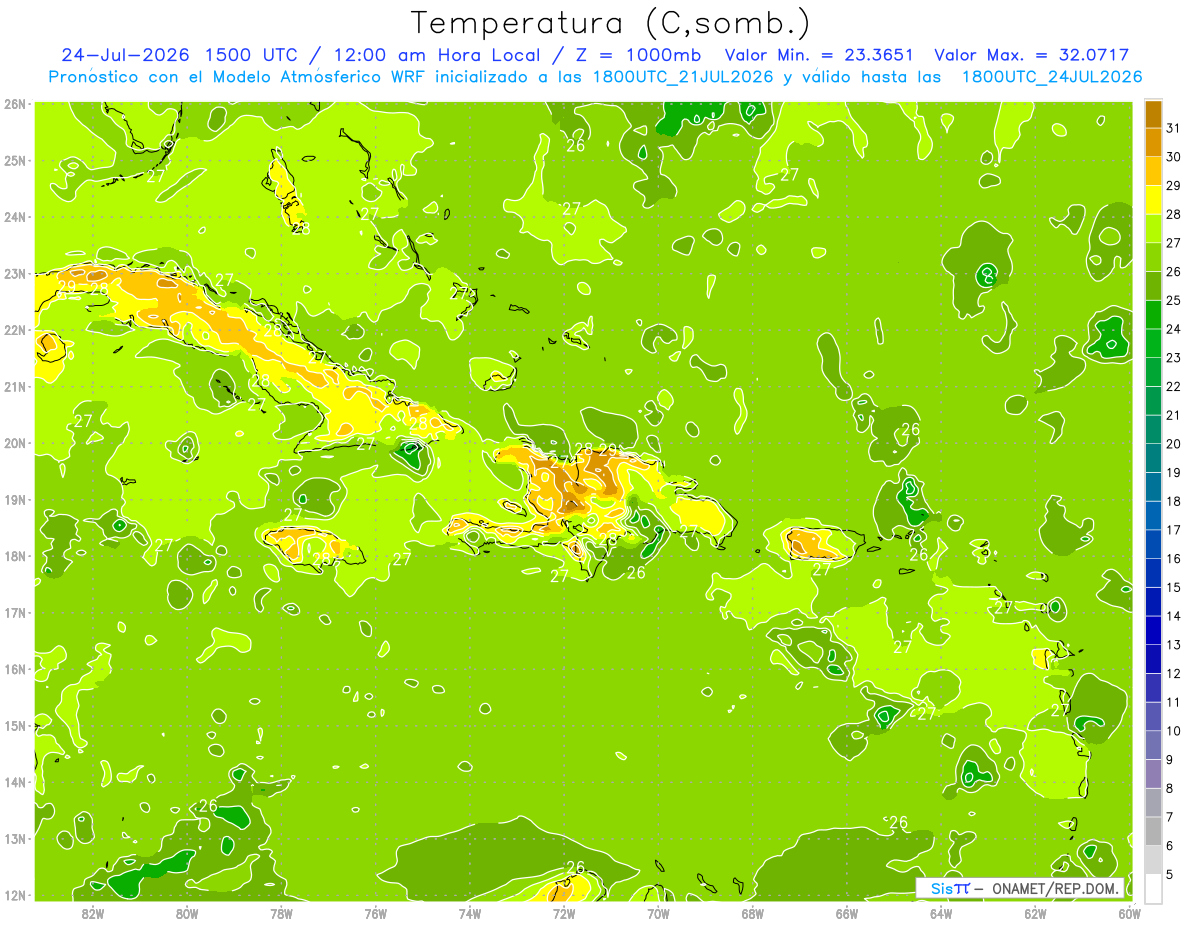The image size is (1200, 927).
Task: Click the 19N latitude label
Action: [x=14, y=499]
